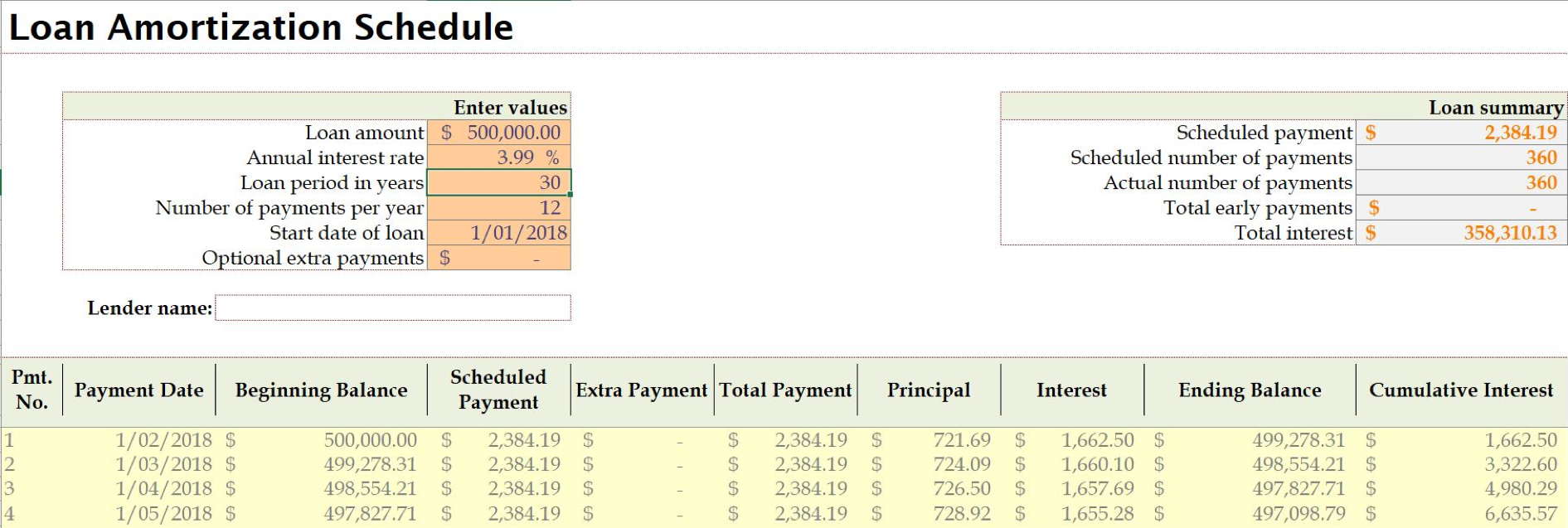This screenshot has width=1568, height=528.
Task: Click the Lender name input box
Action: (392, 308)
